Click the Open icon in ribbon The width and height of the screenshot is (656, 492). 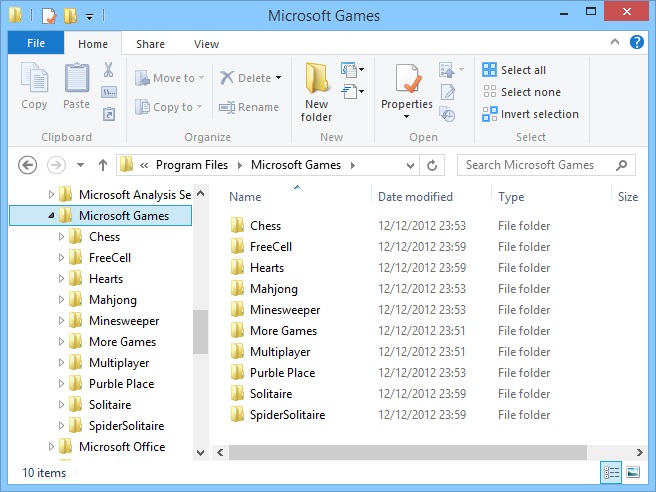447,70
